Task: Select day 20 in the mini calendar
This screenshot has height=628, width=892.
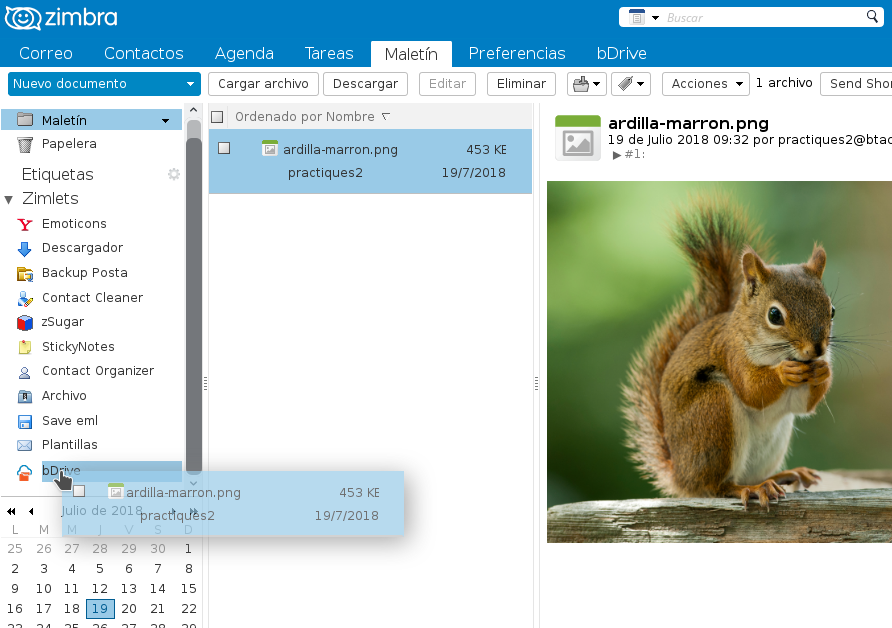Action: 129,609
